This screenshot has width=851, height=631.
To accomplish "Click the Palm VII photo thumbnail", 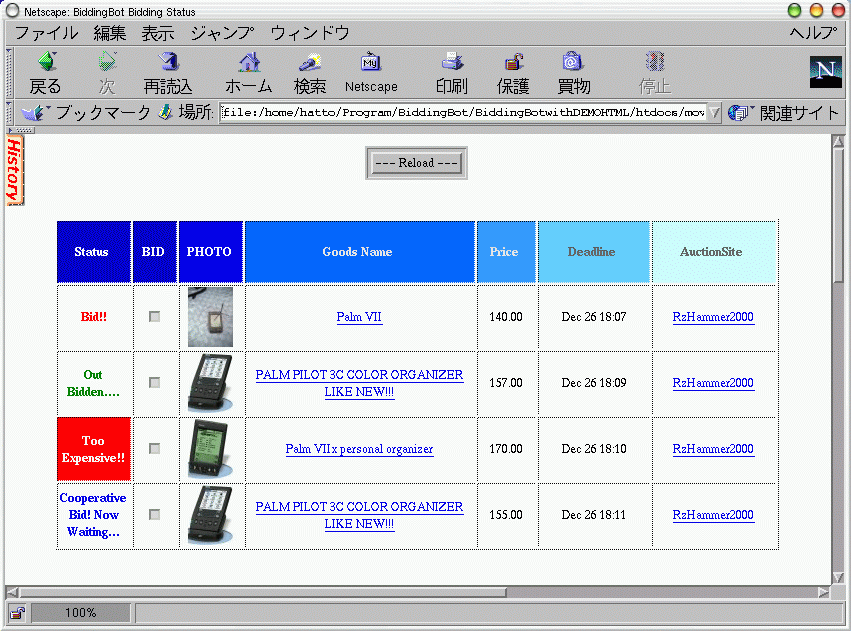I will [x=211, y=317].
